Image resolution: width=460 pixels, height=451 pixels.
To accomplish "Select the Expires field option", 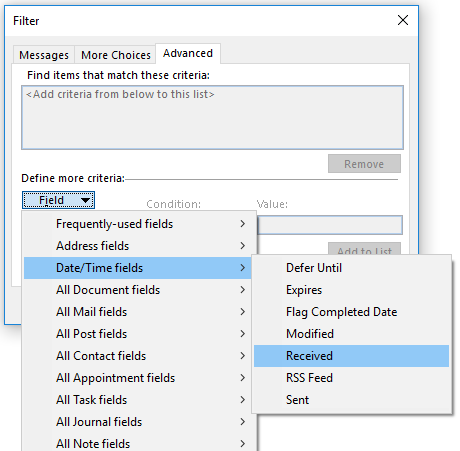I will click(351, 290).
